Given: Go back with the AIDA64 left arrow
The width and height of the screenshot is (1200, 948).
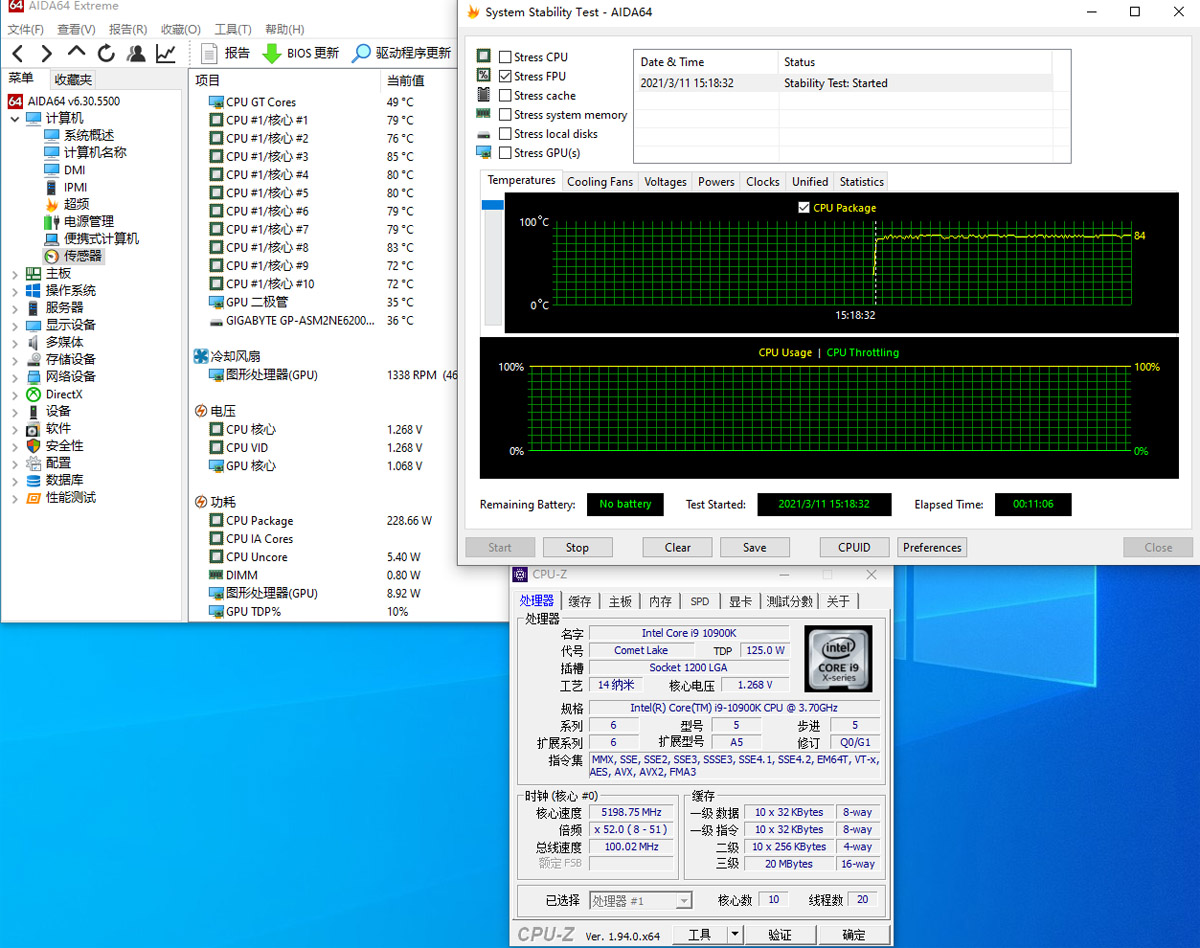Looking at the screenshot, I should pos(18,53).
